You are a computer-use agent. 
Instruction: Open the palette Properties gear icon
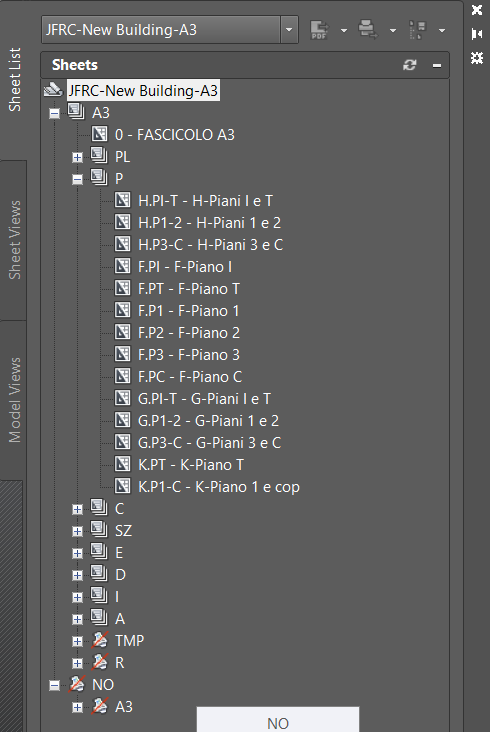click(476, 58)
